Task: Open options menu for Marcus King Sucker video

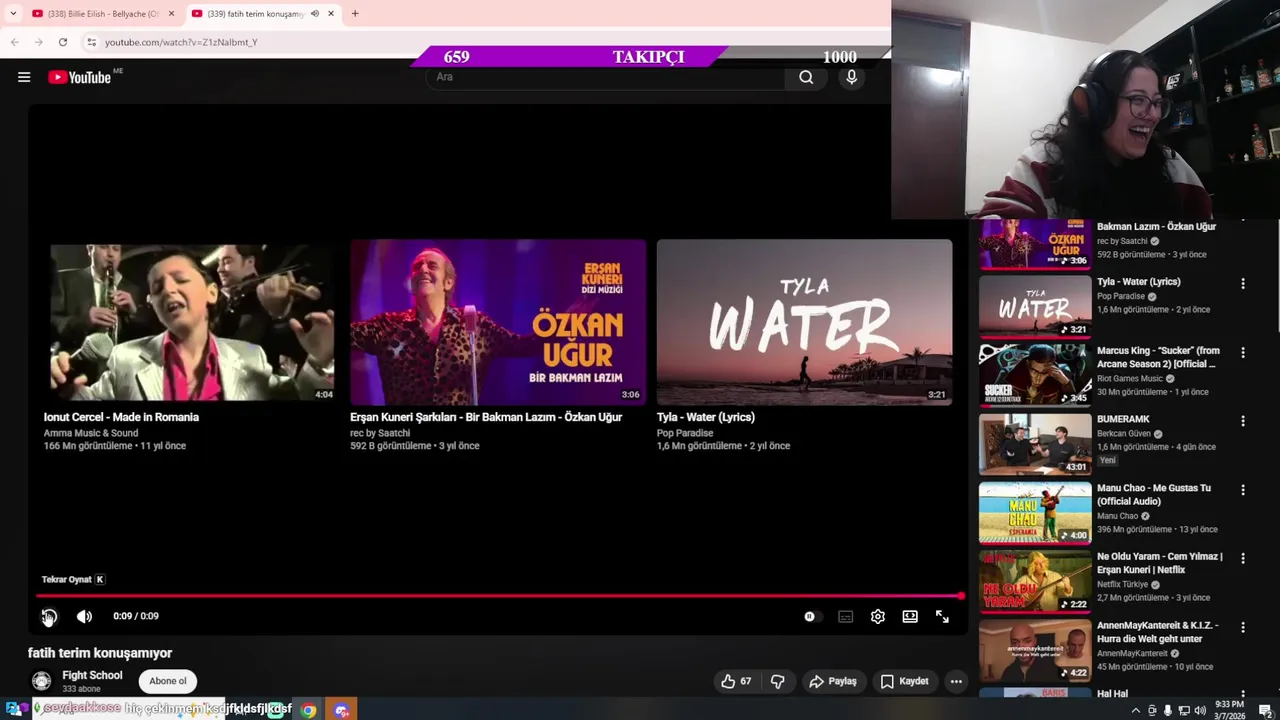Action: [1243, 353]
